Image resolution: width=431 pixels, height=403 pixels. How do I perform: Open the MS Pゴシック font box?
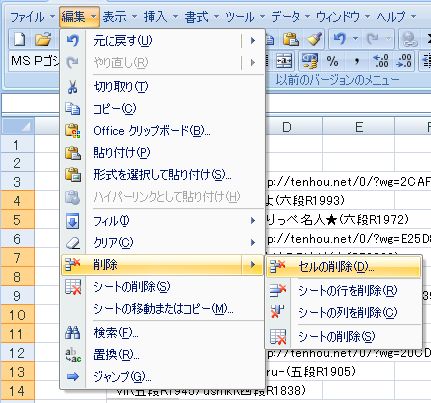(x=34, y=61)
